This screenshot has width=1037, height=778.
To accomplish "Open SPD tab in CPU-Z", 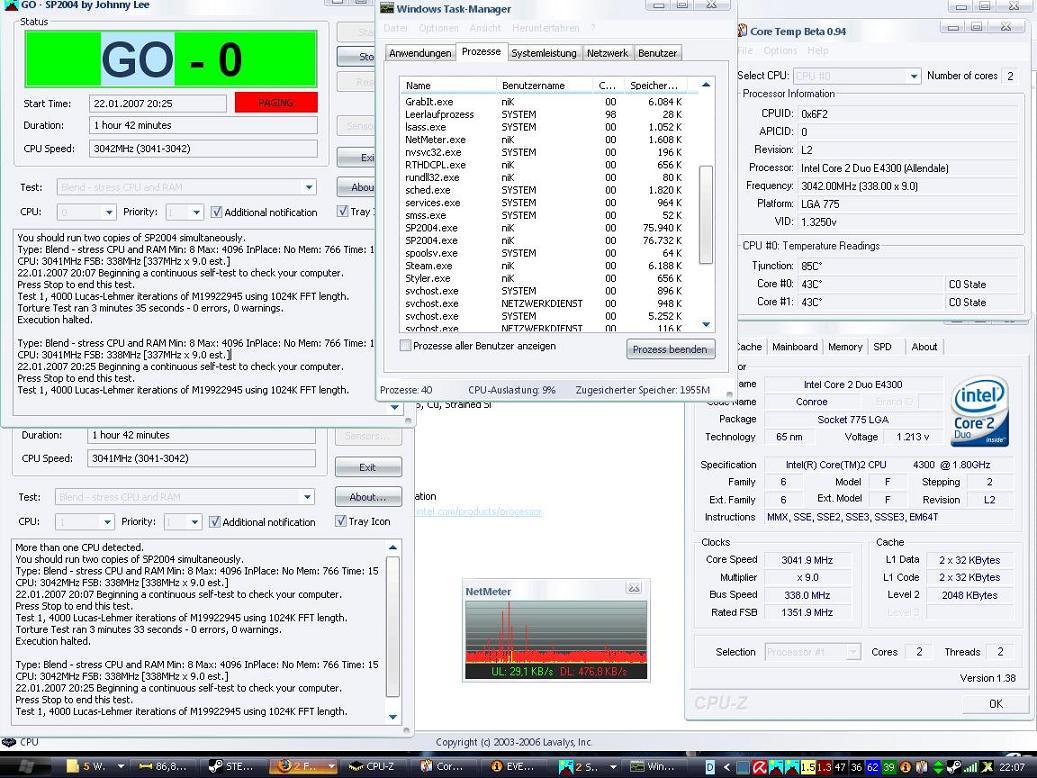I will point(882,347).
